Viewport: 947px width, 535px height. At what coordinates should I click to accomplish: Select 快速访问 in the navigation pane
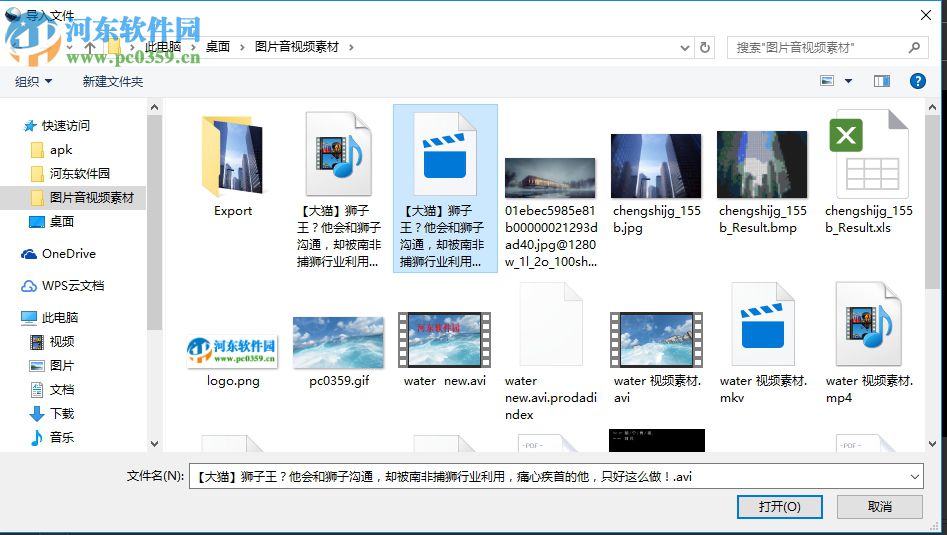pos(65,126)
